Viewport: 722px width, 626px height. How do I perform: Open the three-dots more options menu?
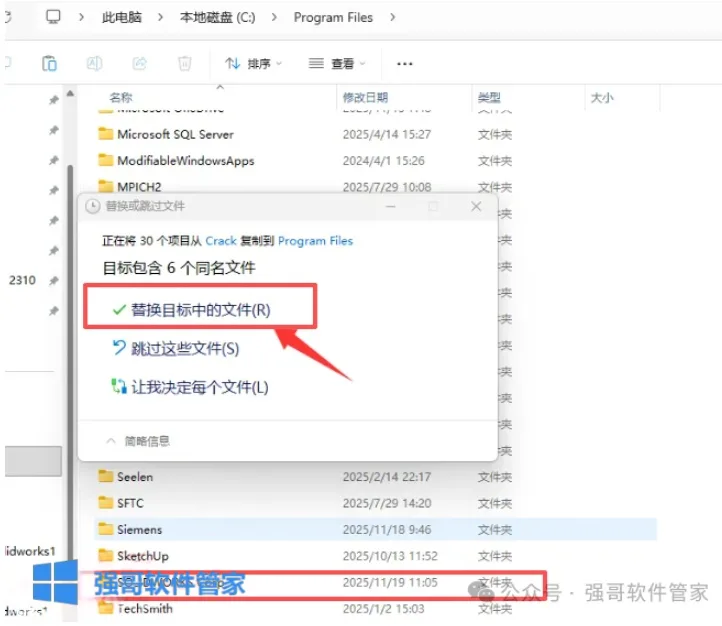click(x=404, y=64)
